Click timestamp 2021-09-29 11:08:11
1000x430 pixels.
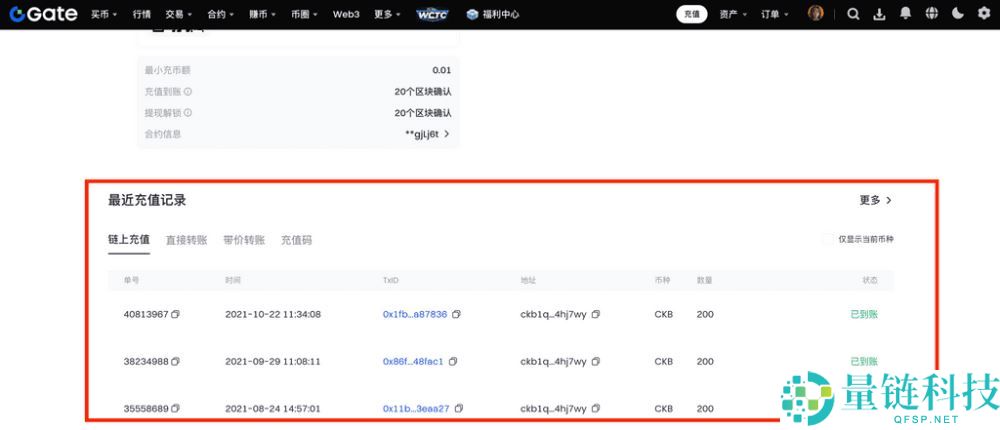(273, 361)
